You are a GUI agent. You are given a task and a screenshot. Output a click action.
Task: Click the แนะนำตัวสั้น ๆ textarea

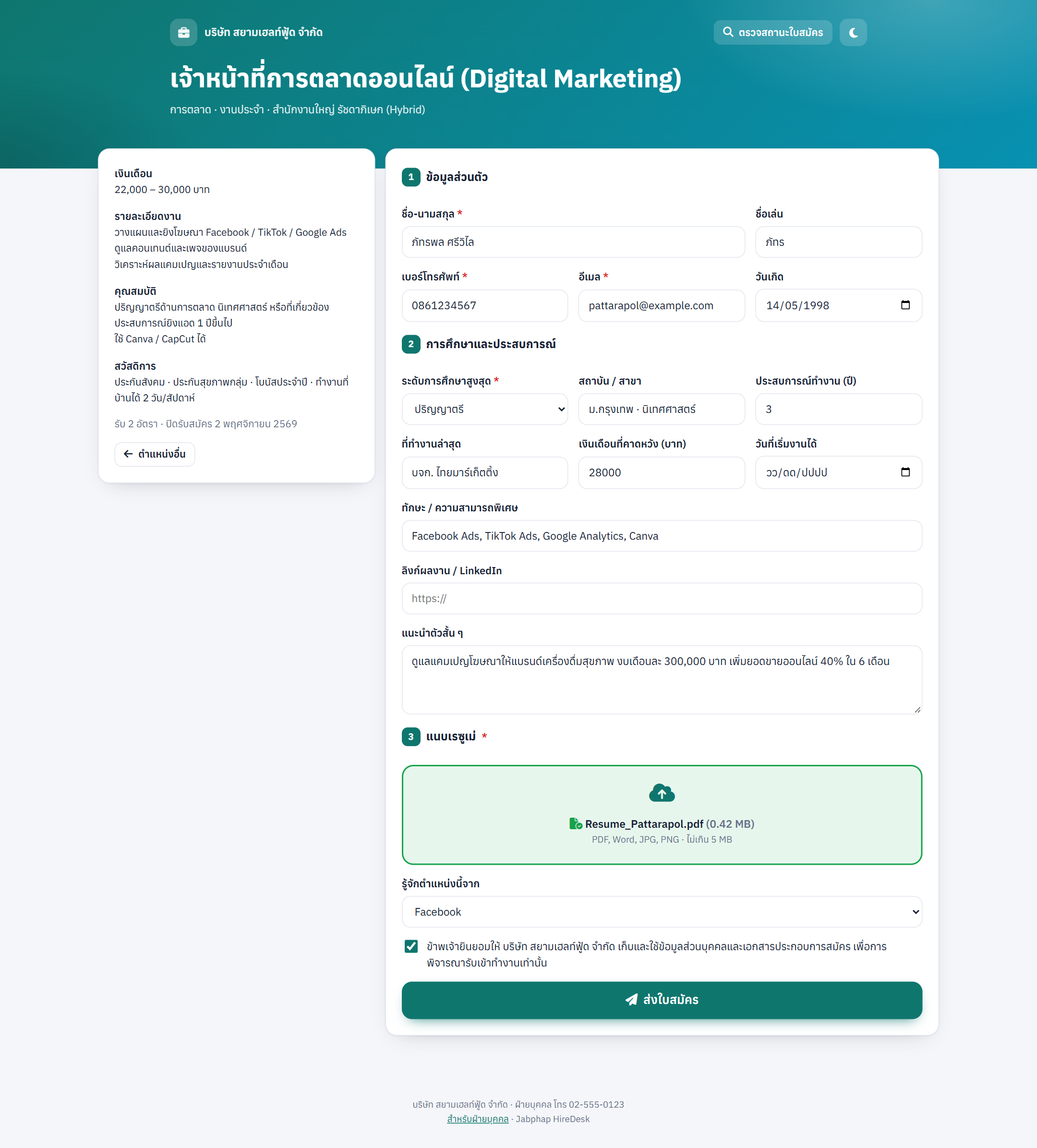point(662,680)
